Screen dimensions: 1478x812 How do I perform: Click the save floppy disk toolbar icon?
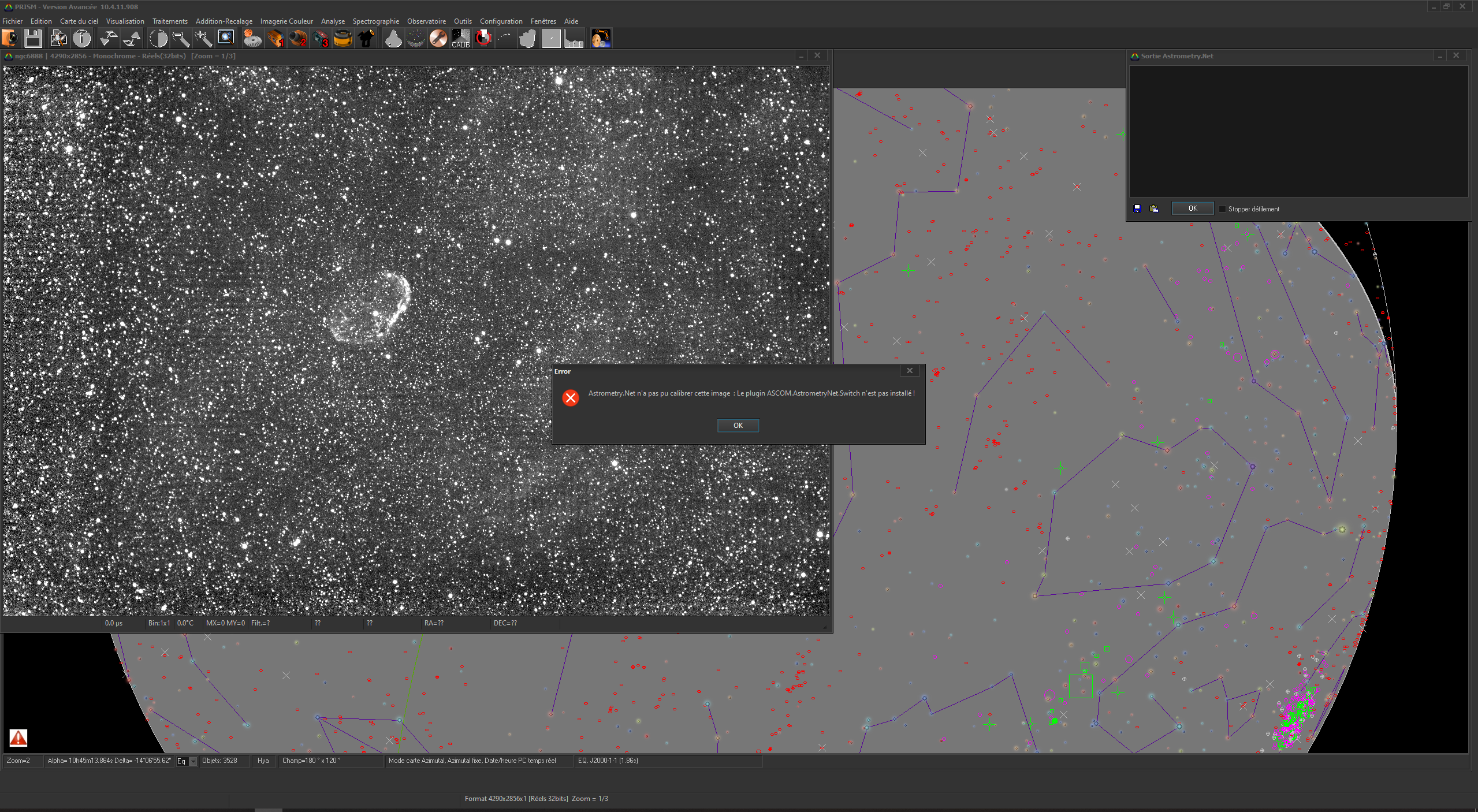pos(33,39)
